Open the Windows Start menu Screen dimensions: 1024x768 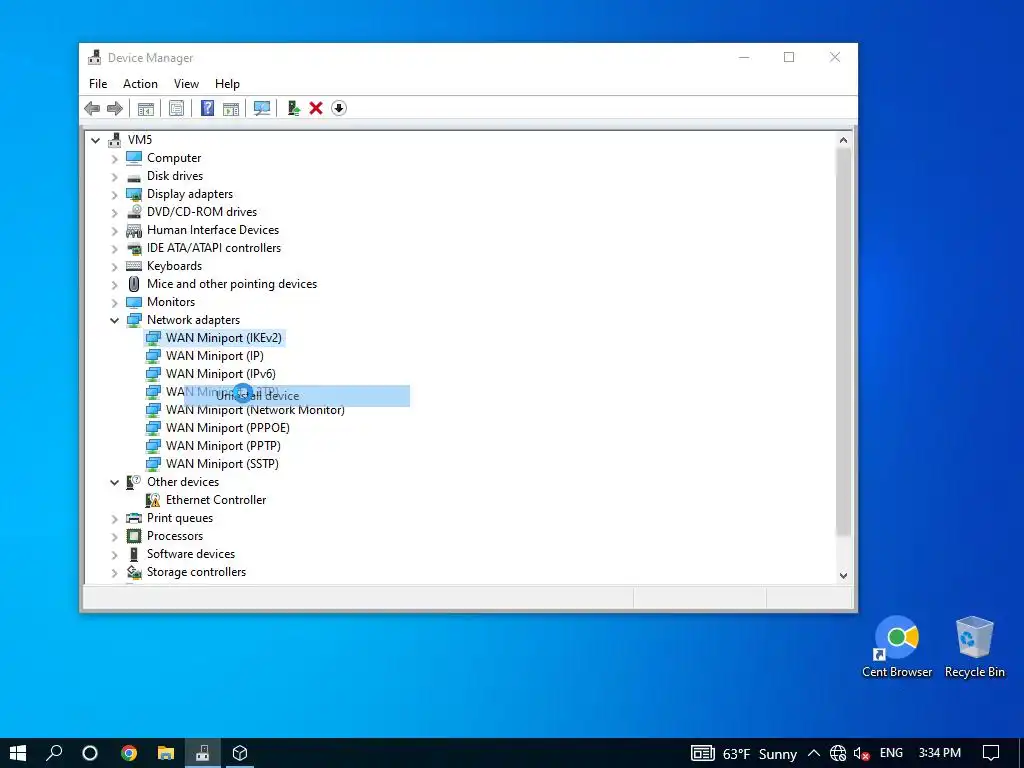[18, 753]
